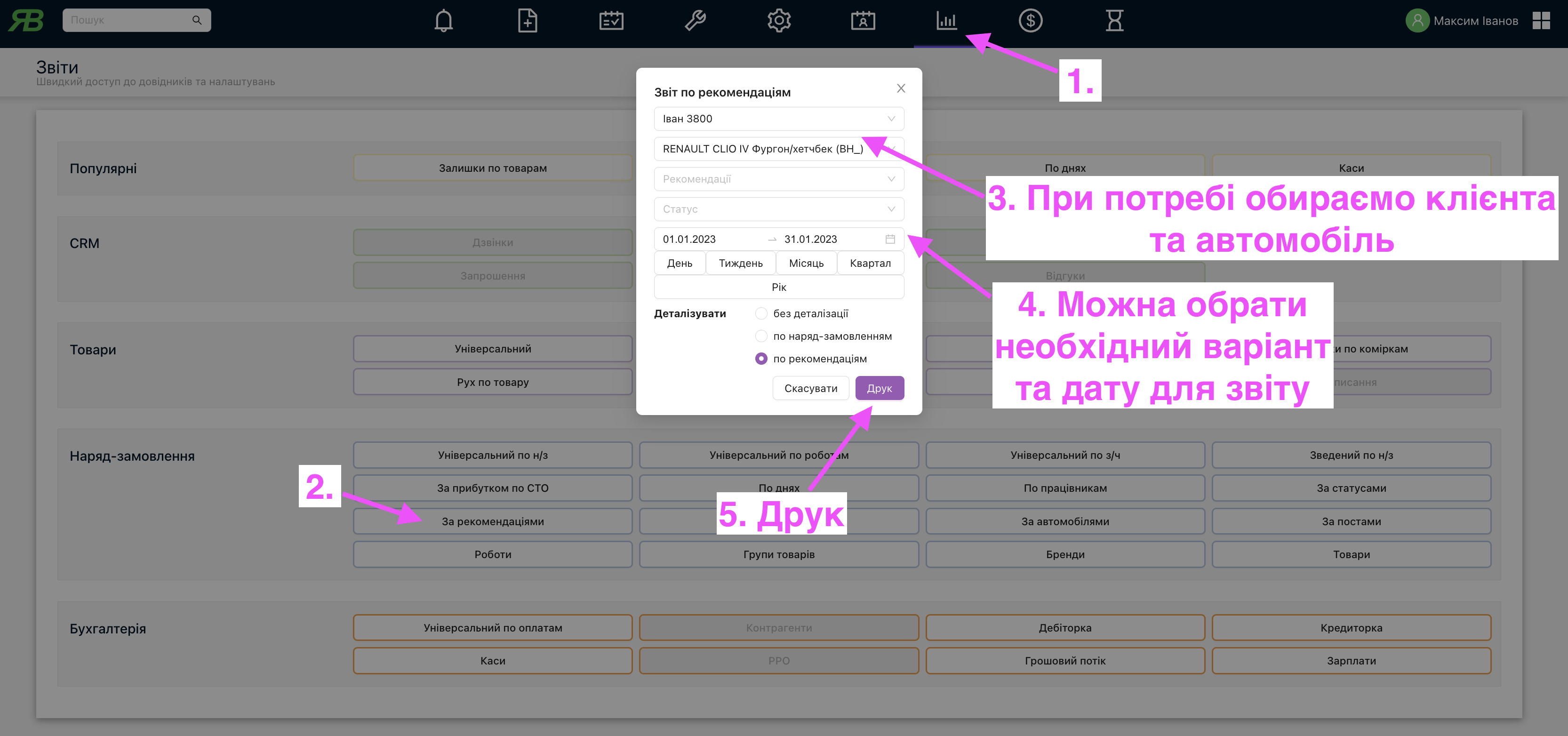Click the hourglass icon in header

click(x=1114, y=21)
